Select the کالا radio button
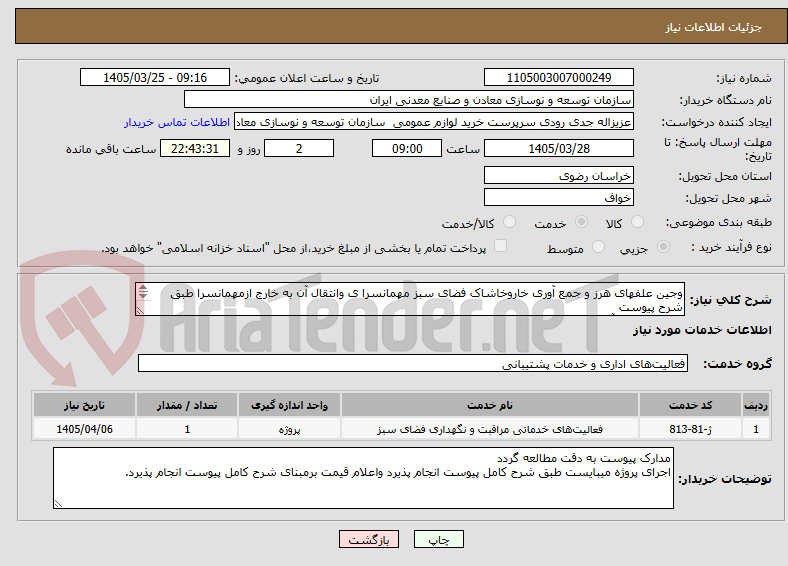The image size is (788, 566). click(637, 222)
